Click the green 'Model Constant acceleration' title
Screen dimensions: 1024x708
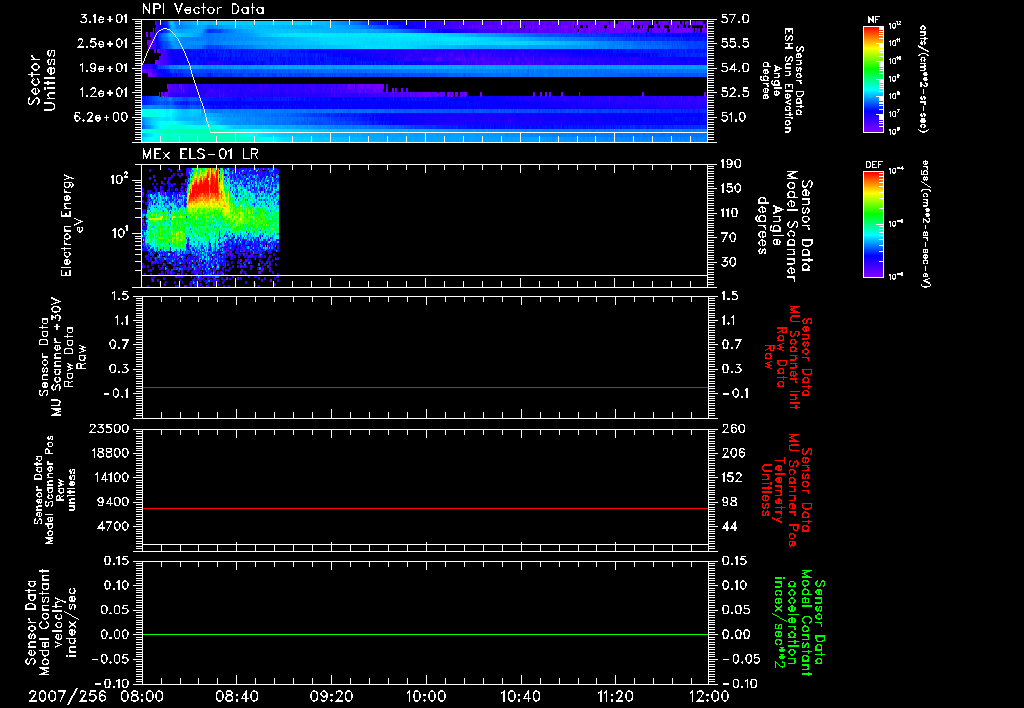click(x=799, y=623)
